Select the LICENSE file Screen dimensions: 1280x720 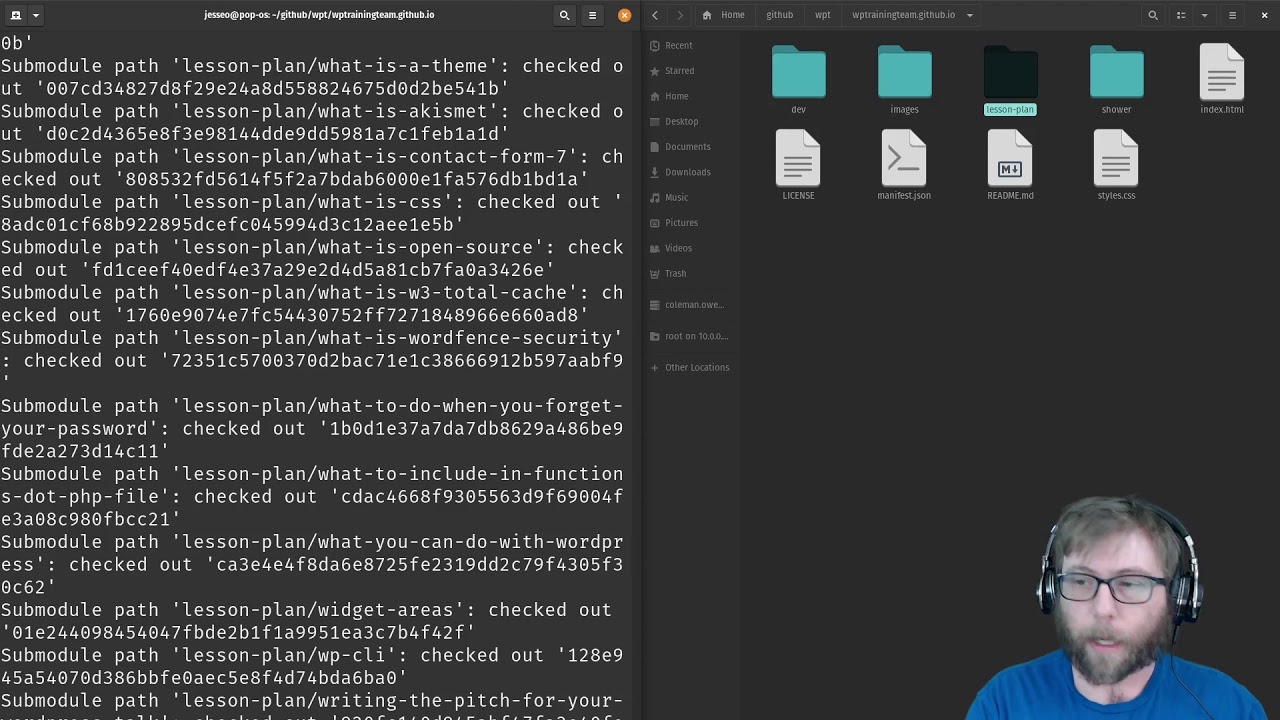coord(798,166)
